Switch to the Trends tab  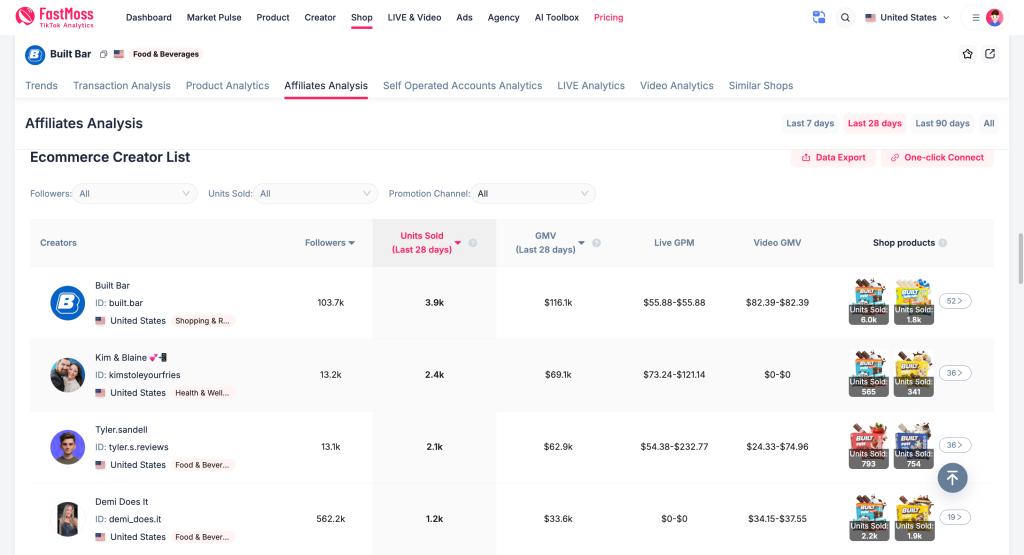pyautogui.click(x=41, y=86)
